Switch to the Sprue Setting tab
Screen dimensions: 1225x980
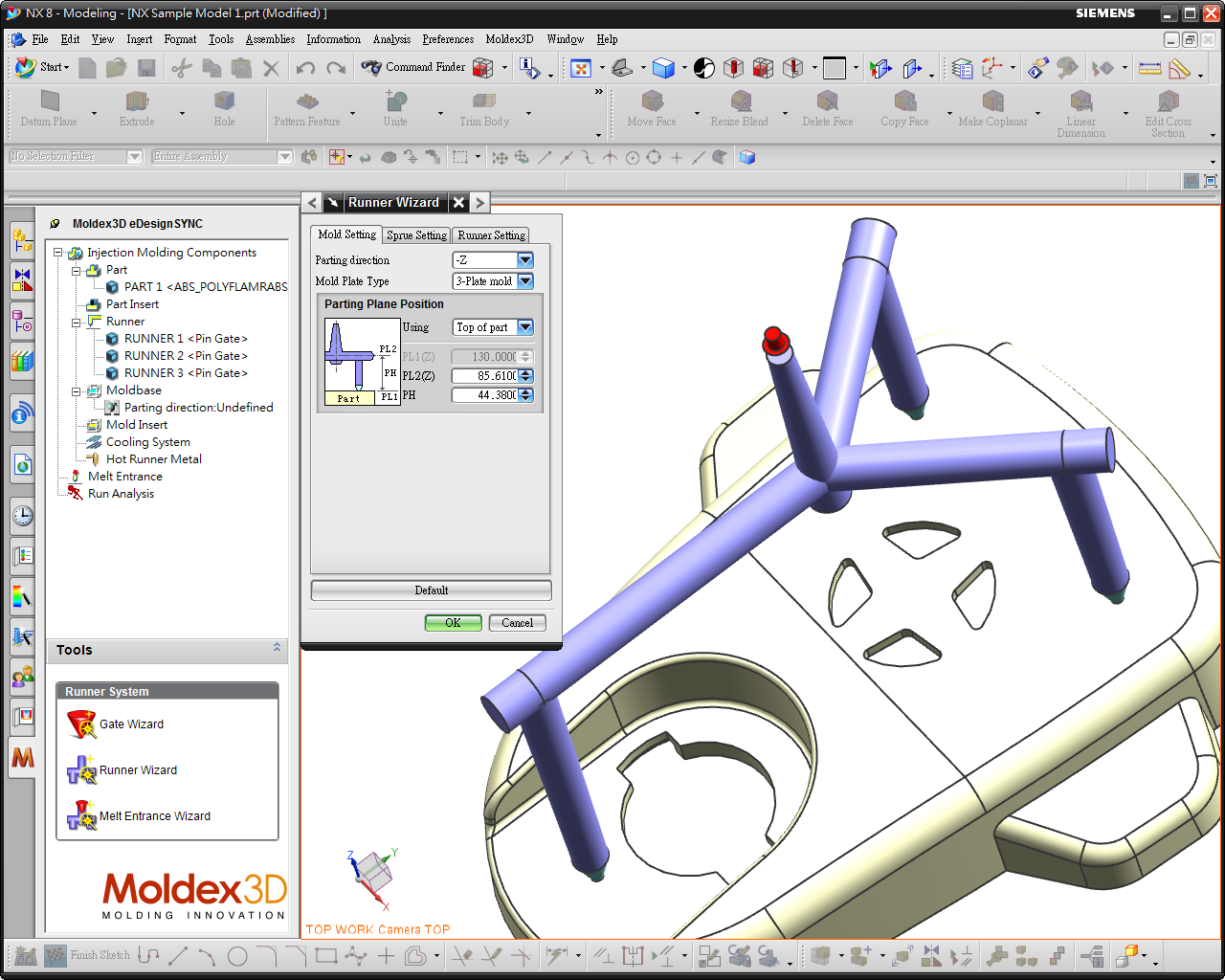[416, 234]
